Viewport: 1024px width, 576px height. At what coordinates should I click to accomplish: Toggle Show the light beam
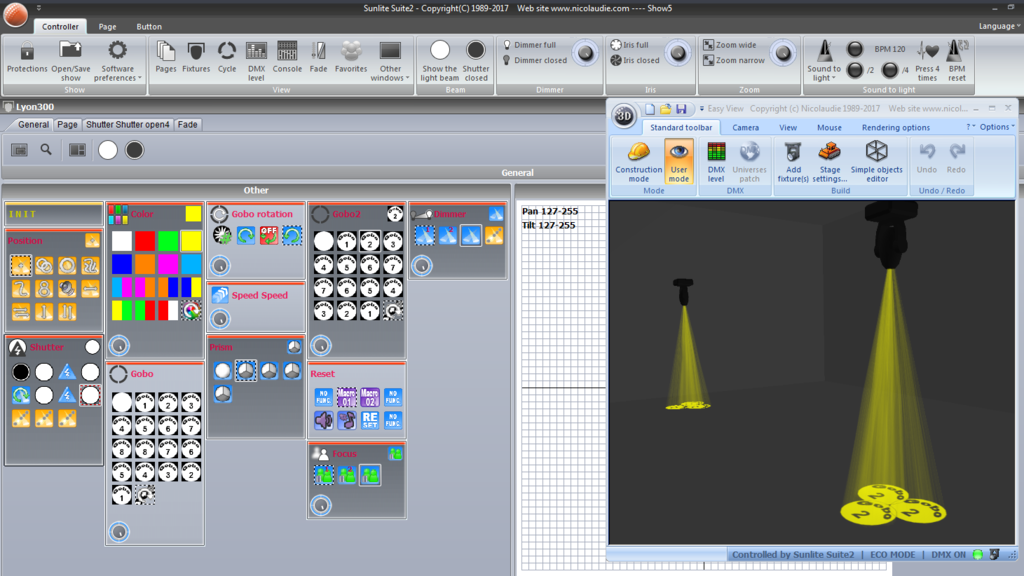[440, 60]
